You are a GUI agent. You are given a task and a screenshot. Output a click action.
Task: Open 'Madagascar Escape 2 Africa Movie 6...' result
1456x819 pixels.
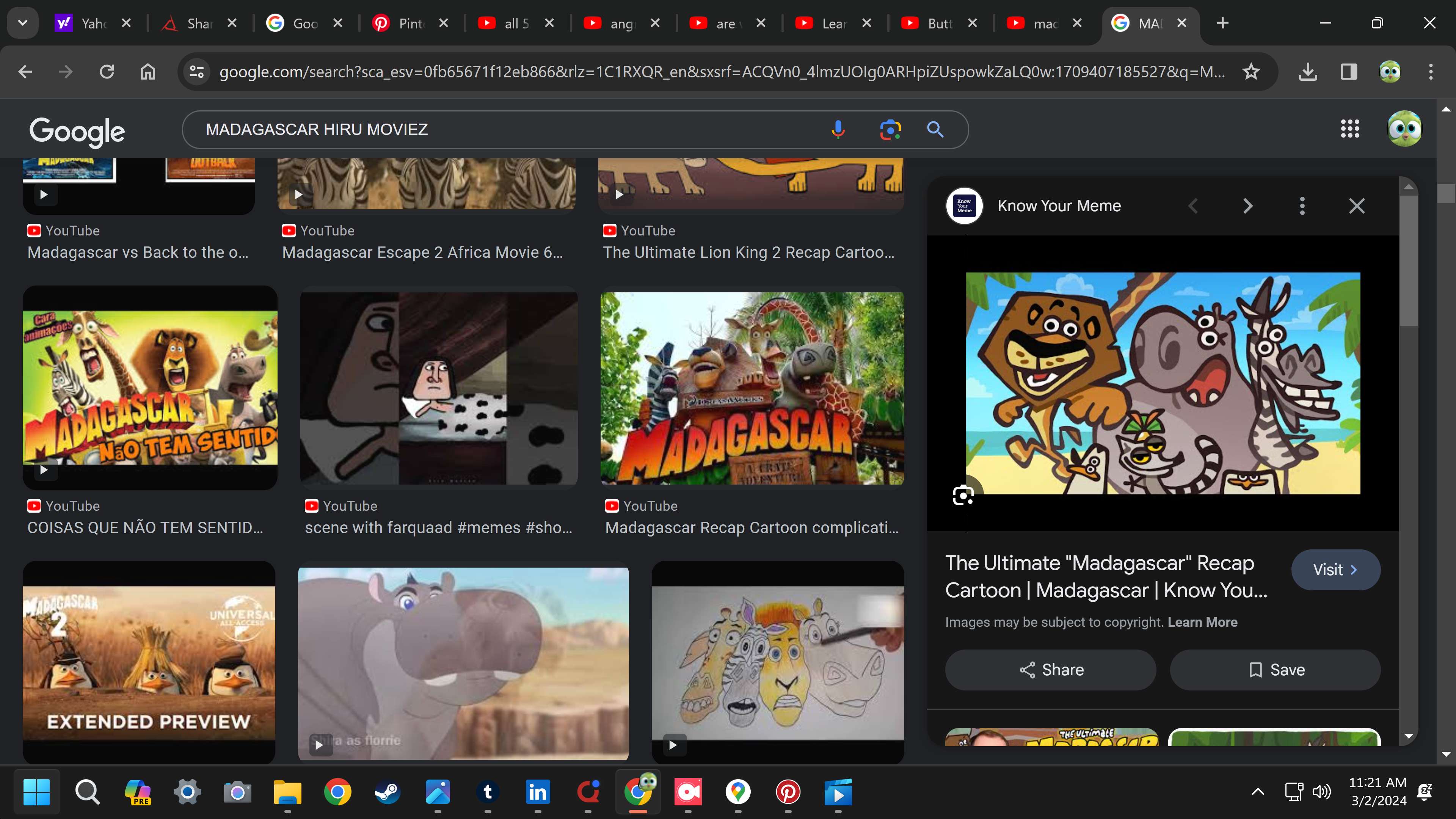pos(422,252)
